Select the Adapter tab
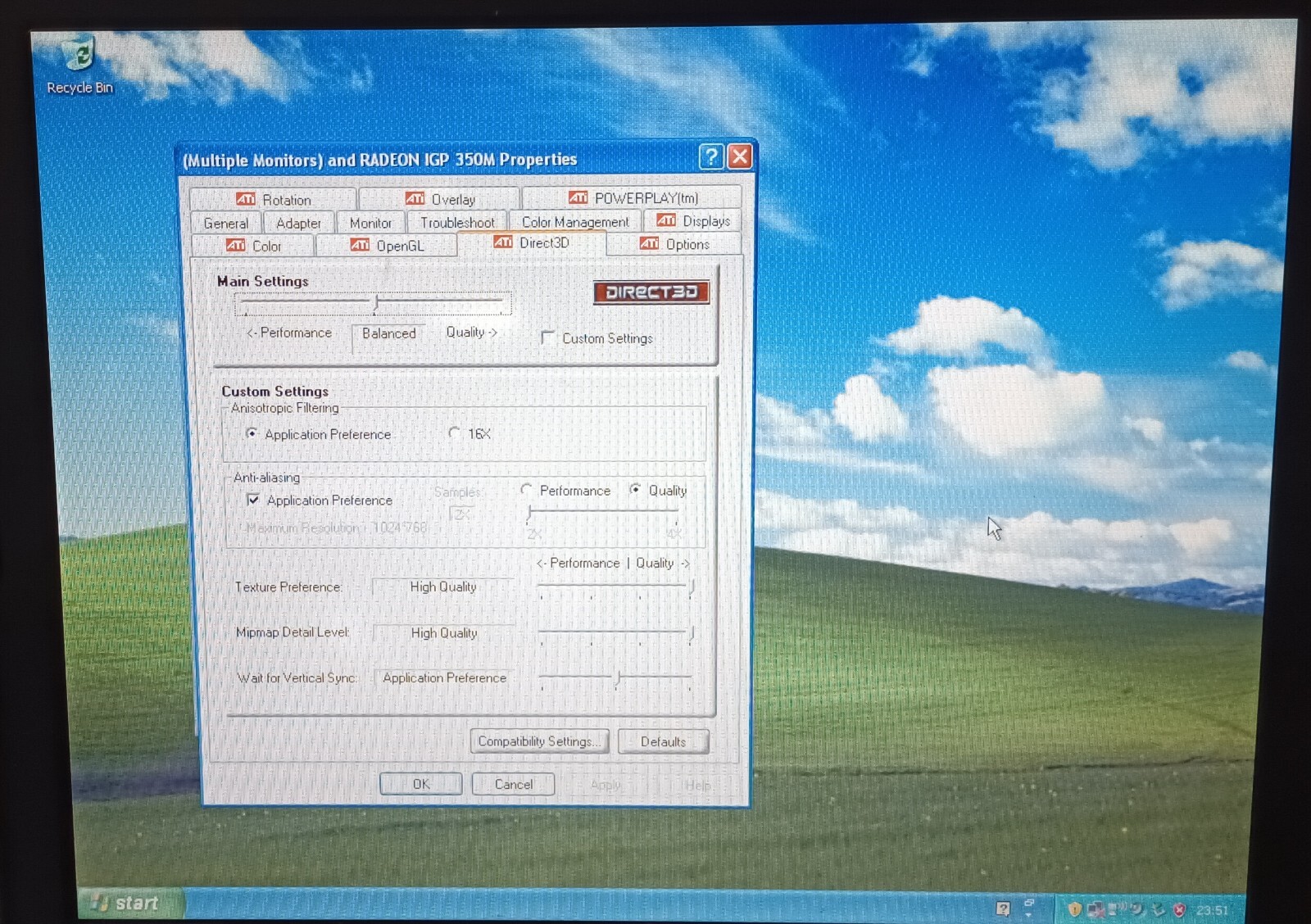This screenshot has height=924, width=1311. 298,223
